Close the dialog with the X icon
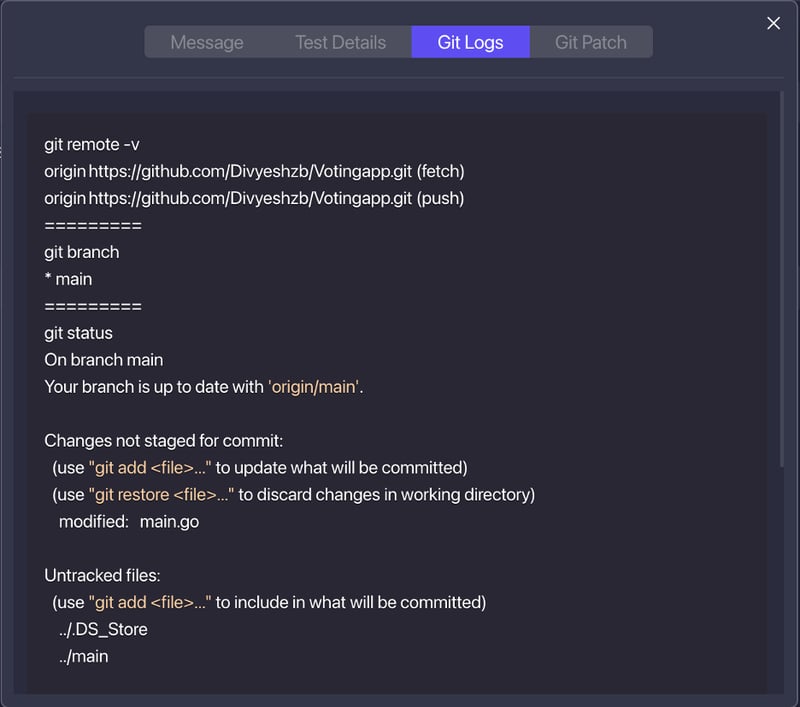The image size is (800, 707). point(773,23)
